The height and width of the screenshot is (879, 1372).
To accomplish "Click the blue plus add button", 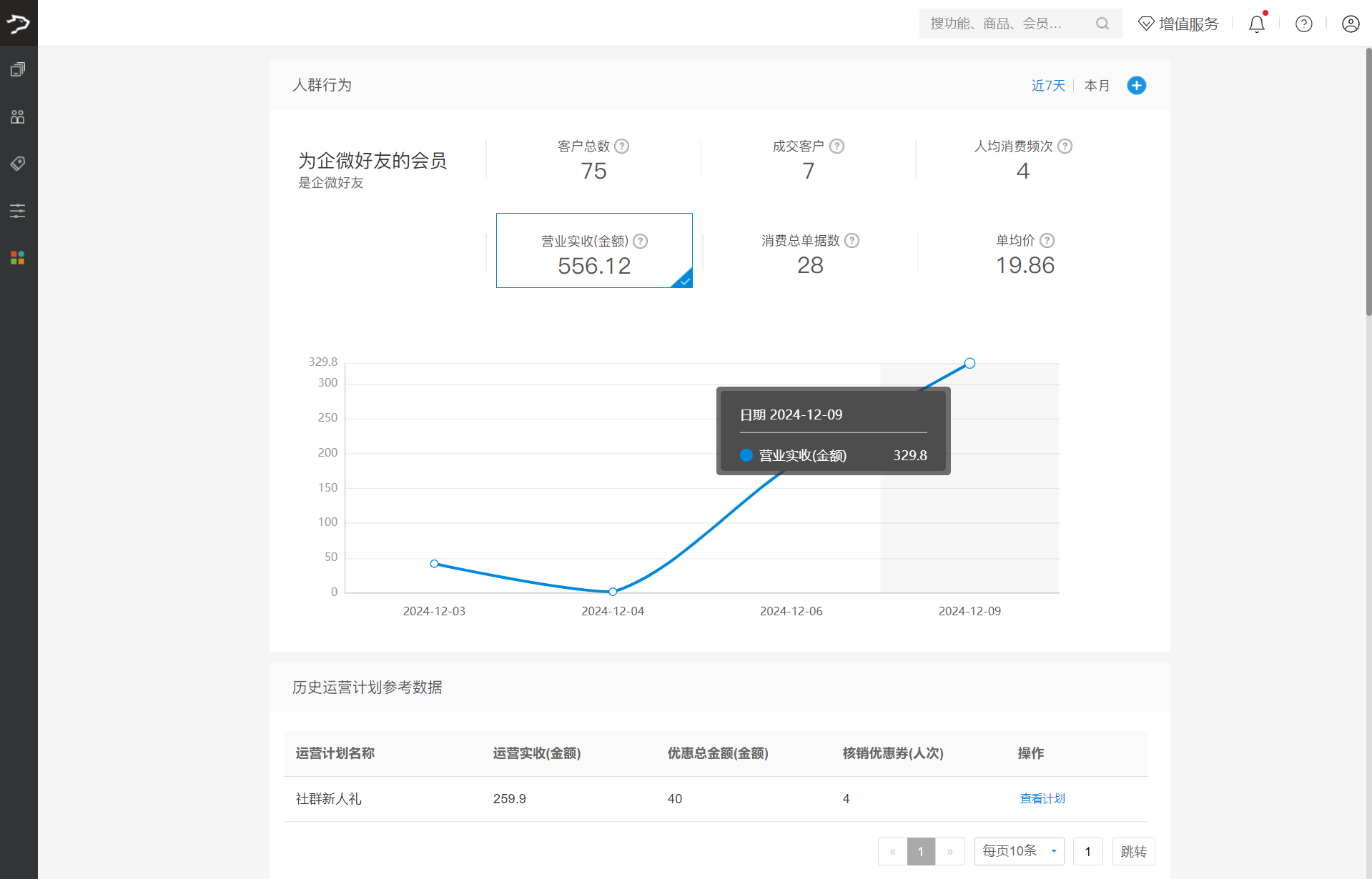I will (1136, 86).
